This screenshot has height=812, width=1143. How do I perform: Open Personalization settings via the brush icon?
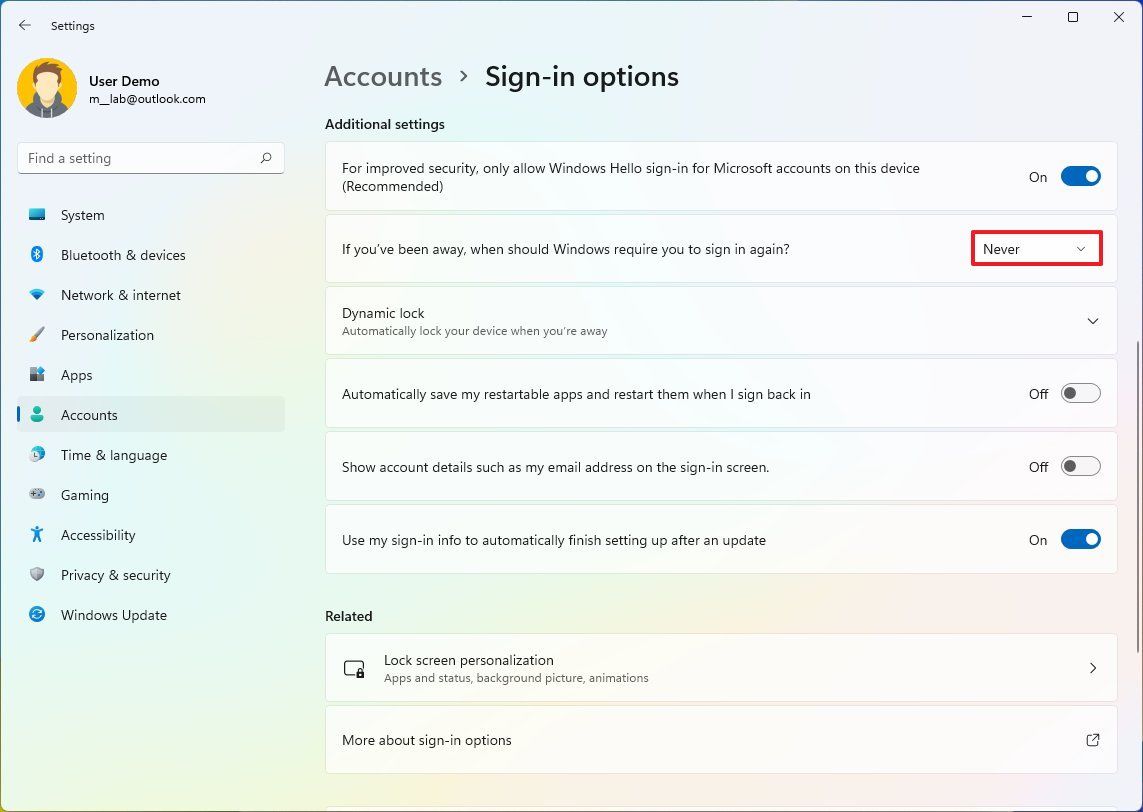(x=38, y=335)
